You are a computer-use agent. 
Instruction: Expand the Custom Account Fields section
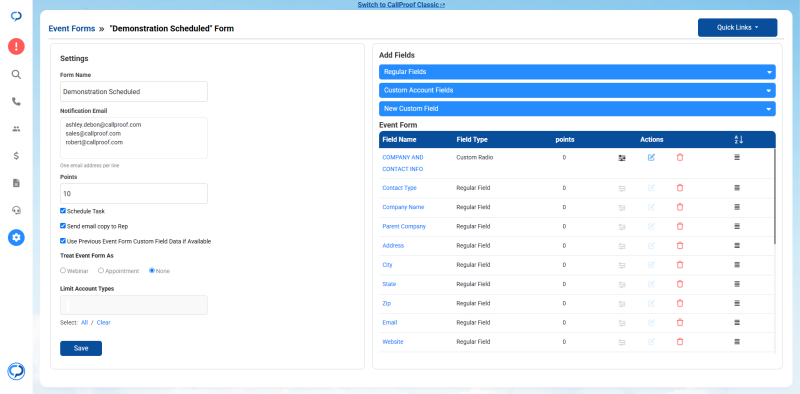pos(577,90)
